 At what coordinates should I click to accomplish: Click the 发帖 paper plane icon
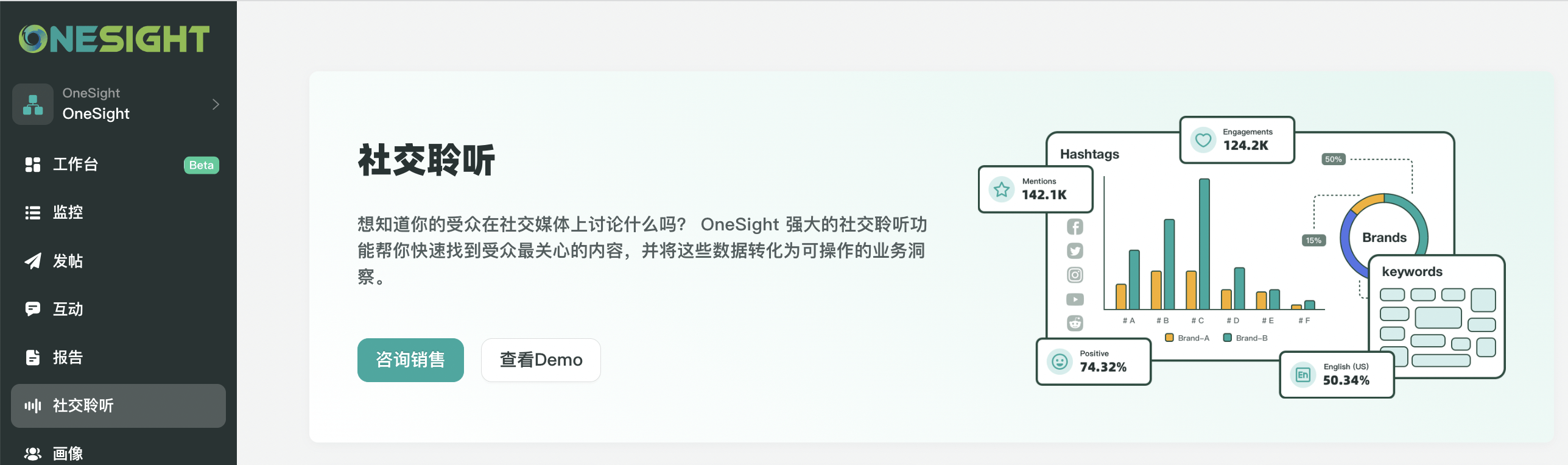(33, 261)
